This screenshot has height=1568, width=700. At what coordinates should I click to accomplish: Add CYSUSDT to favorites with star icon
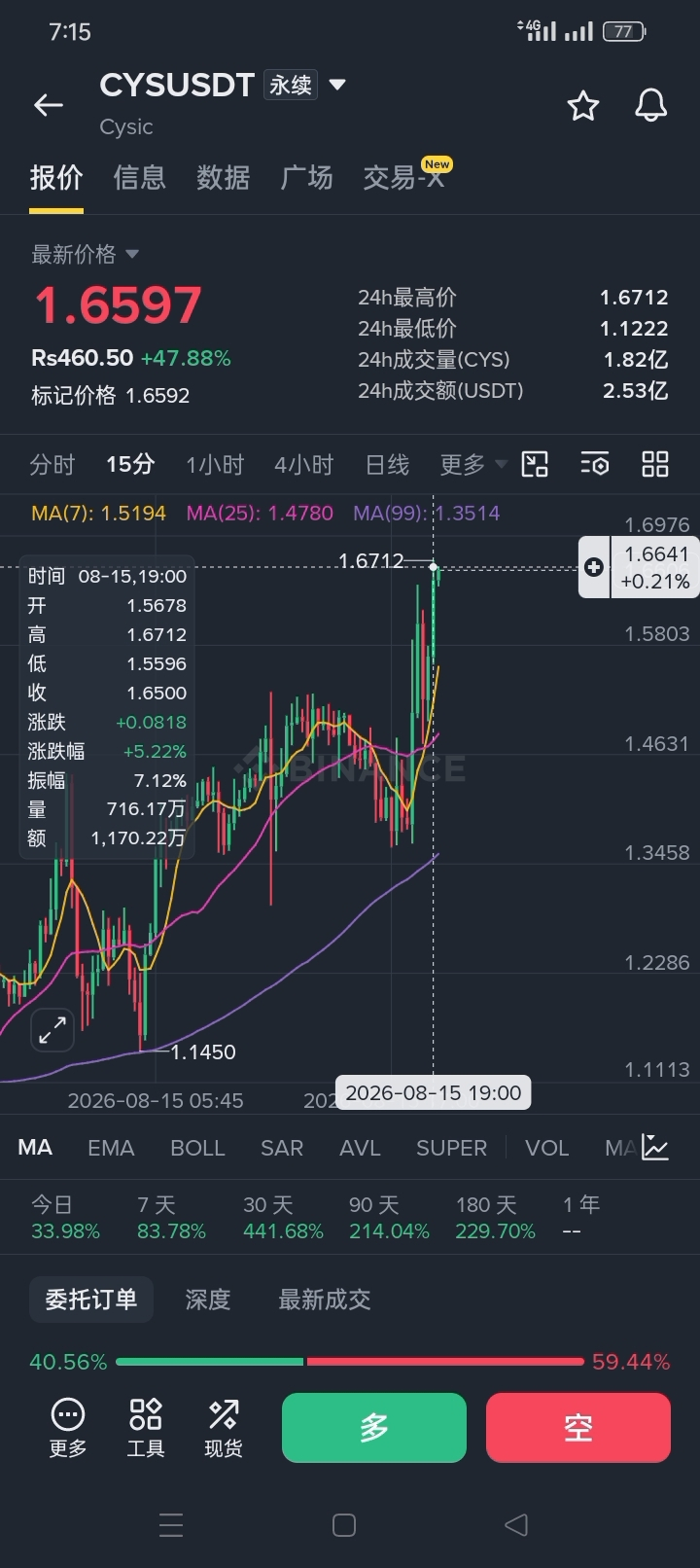[582, 105]
